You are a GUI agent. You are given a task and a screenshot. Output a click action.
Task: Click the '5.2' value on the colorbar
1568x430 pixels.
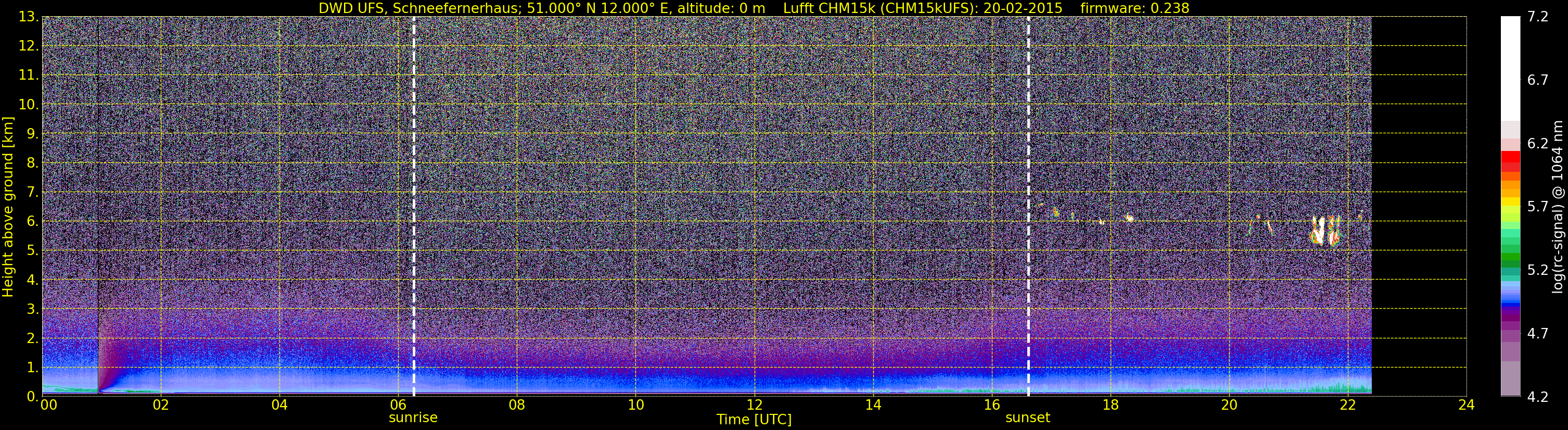1538,270
